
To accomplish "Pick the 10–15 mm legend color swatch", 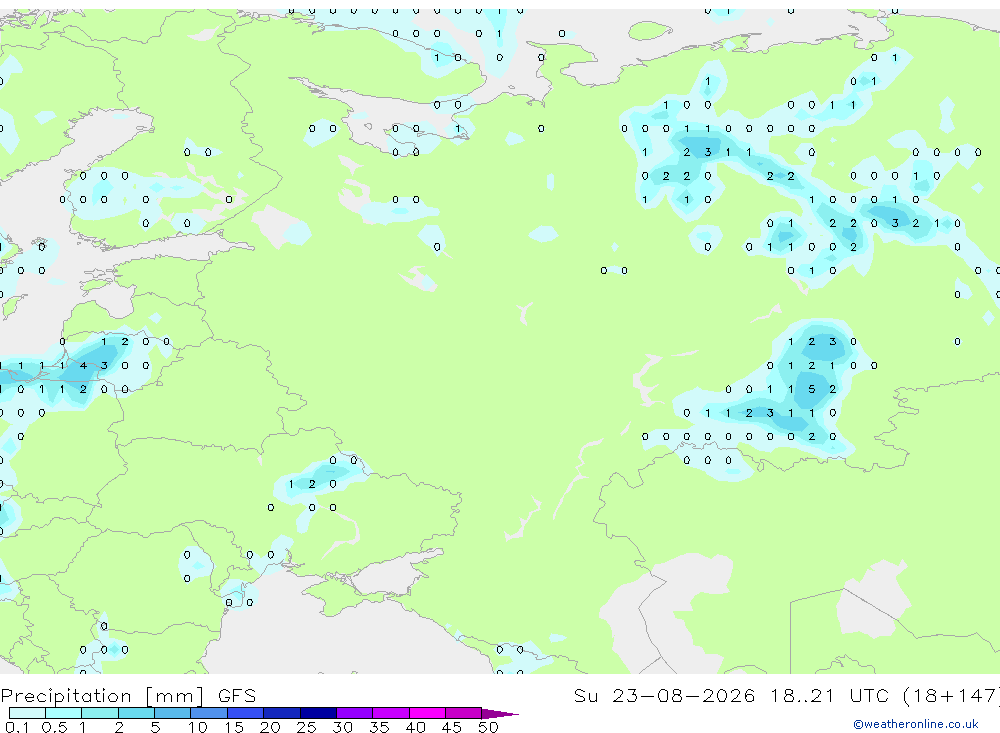I will 209,713.
